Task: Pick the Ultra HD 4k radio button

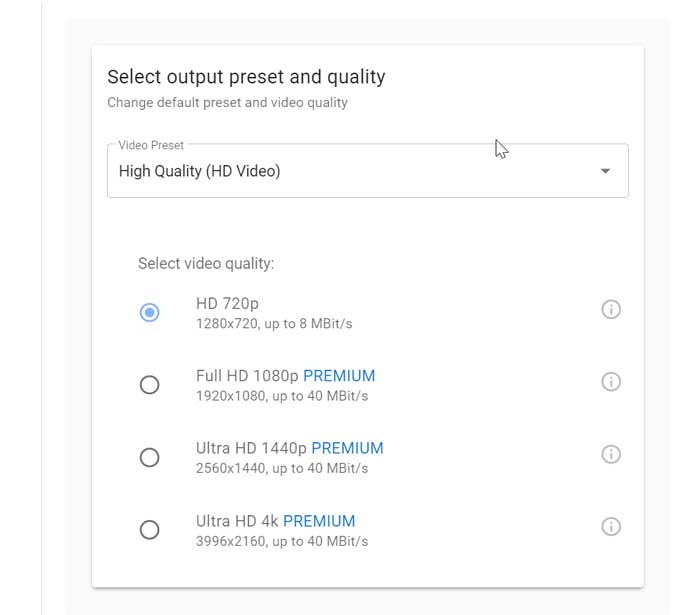Action: (x=149, y=529)
